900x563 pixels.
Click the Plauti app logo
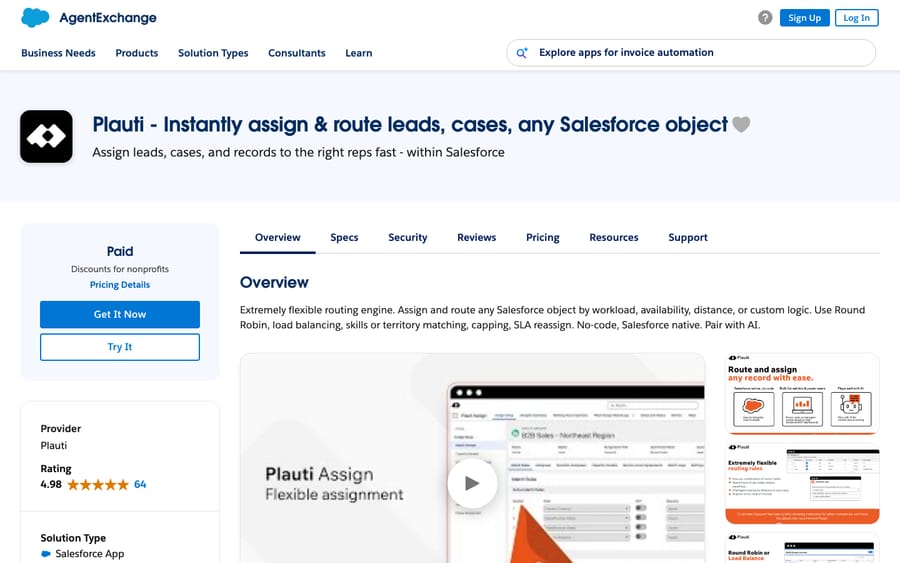[46, 137]
